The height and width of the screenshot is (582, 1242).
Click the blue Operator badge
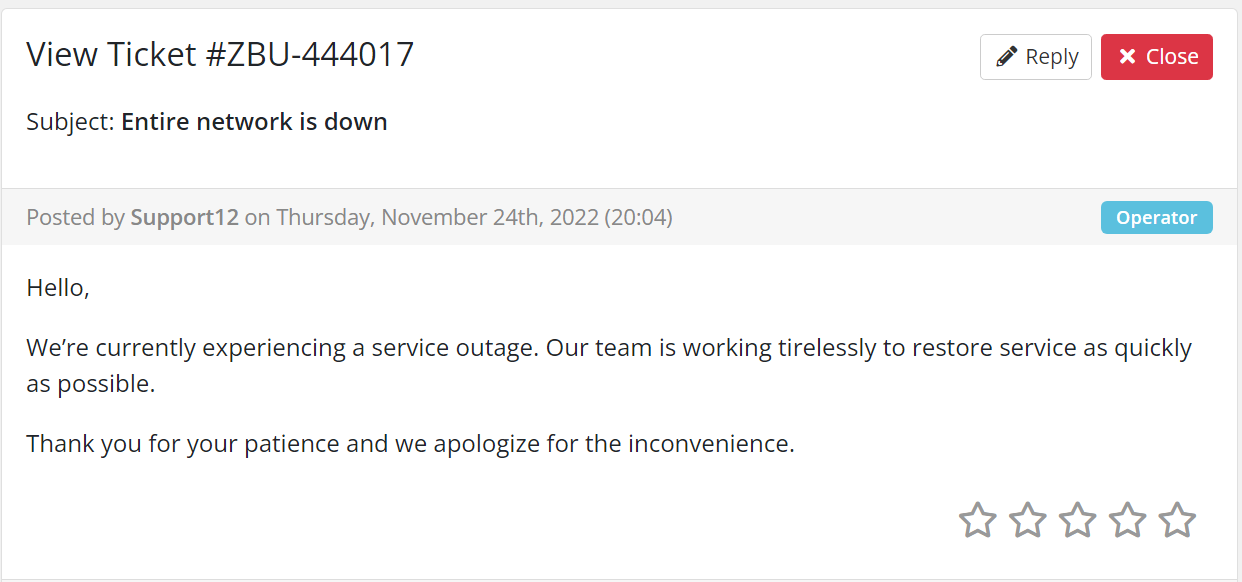point(1156,217)
